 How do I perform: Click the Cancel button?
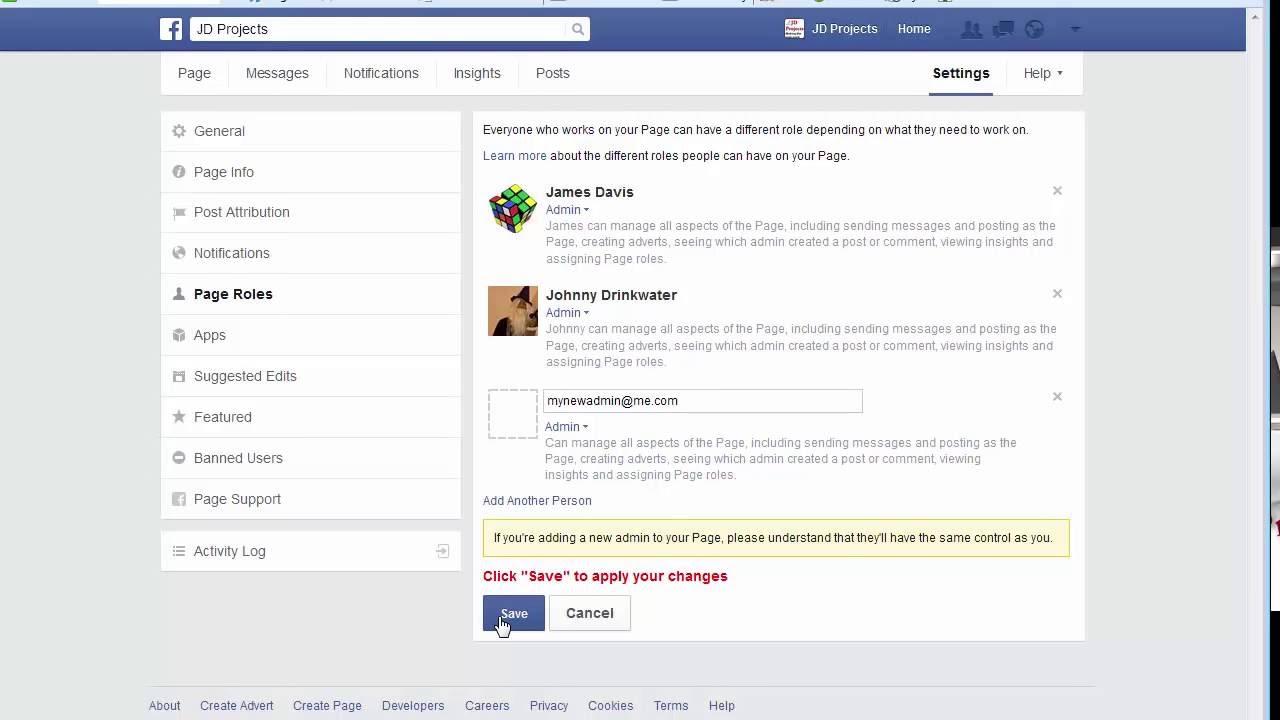590,613
